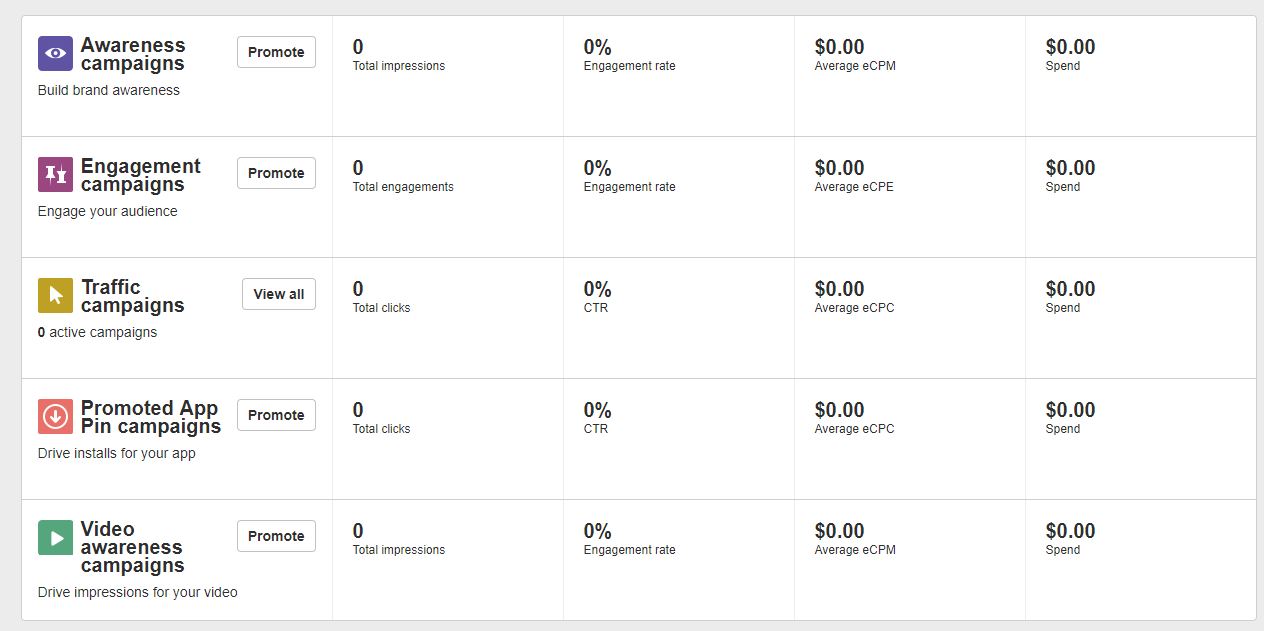
Task: Open the Engagement campaigns heading
Action: tap(140, 175)
